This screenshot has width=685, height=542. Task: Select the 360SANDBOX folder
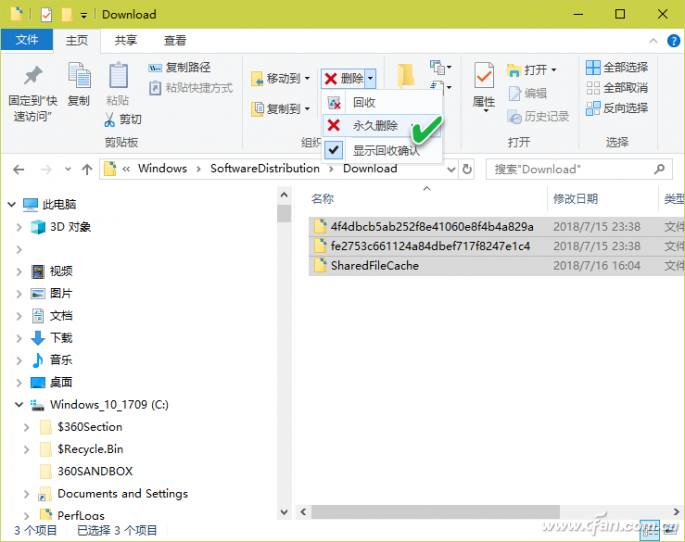pos(95,471)
